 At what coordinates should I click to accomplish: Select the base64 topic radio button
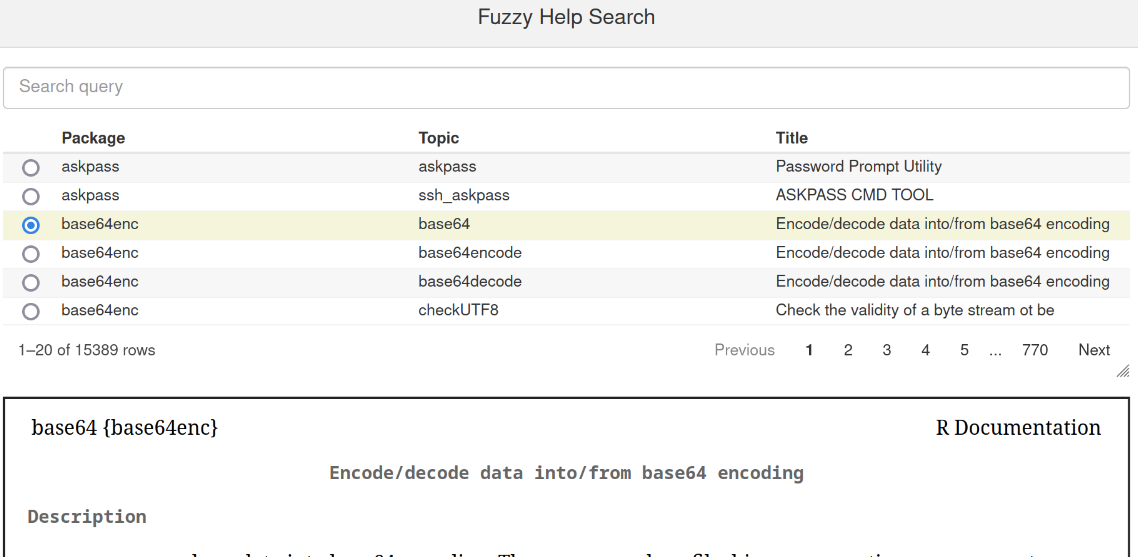[x=31, y=225]
